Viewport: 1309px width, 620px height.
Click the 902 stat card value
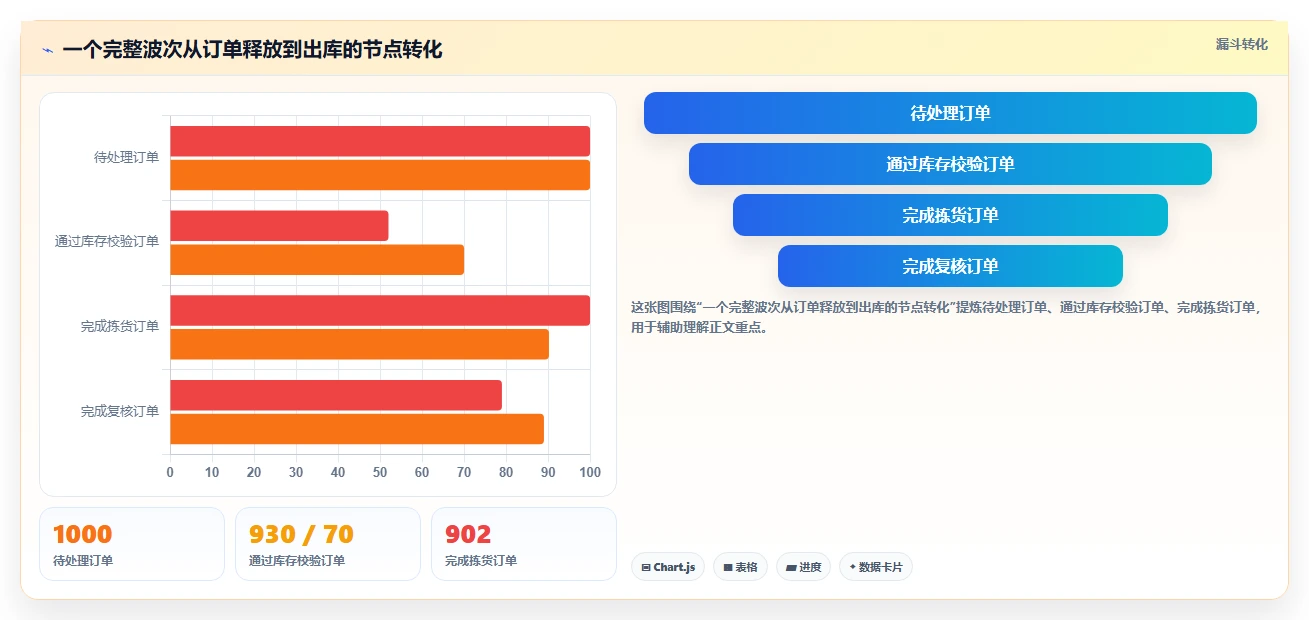click(x=468, y=534)
